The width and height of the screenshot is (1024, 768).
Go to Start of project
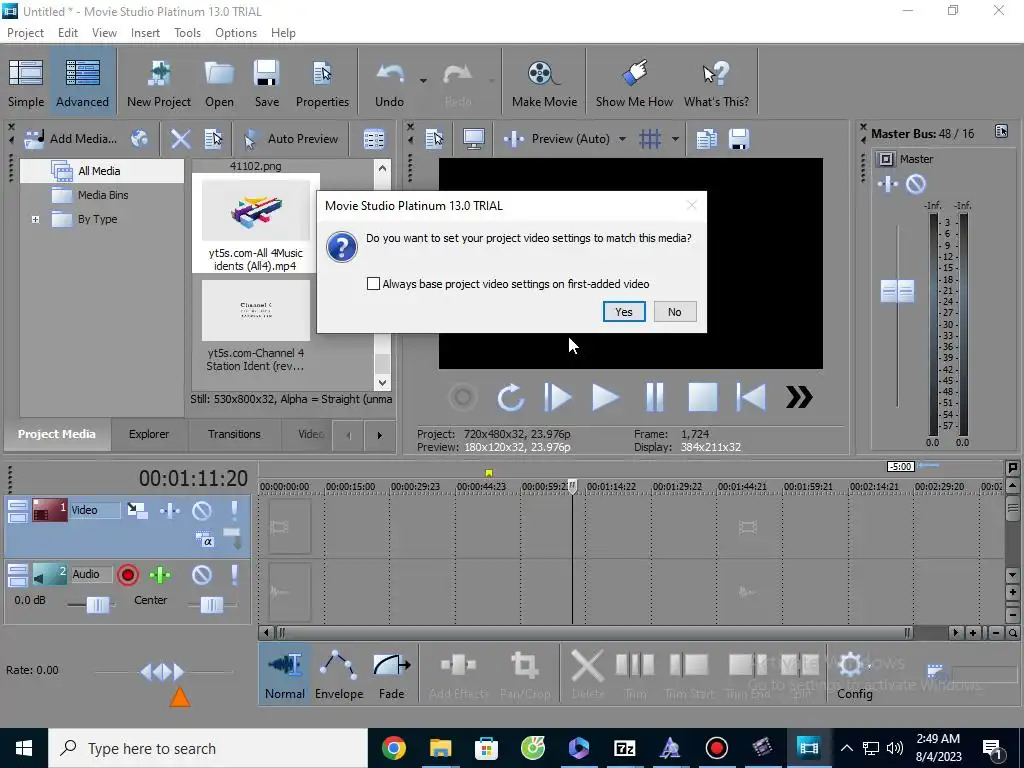(751, 397)
